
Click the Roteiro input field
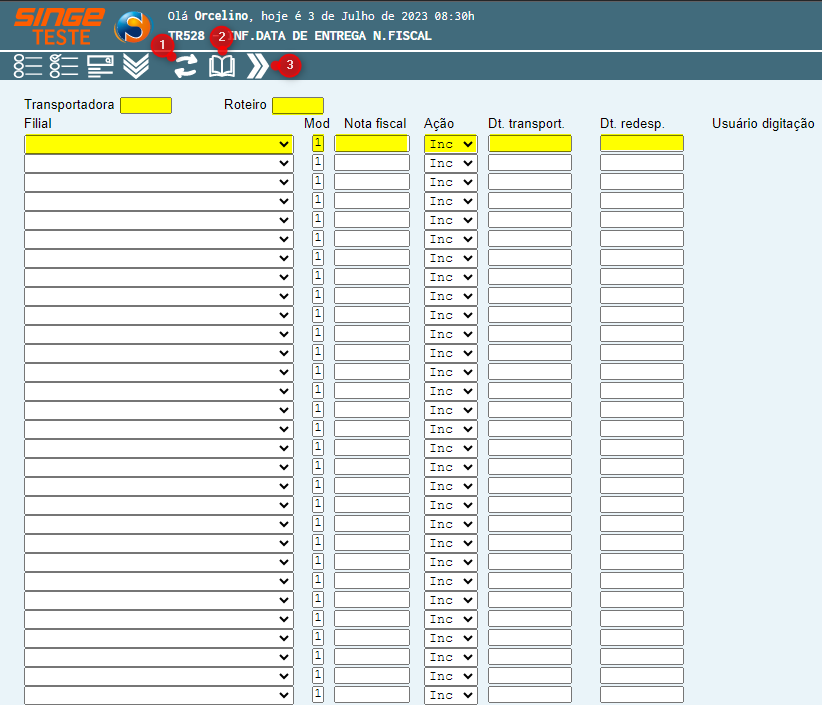[x=298, y=105]
